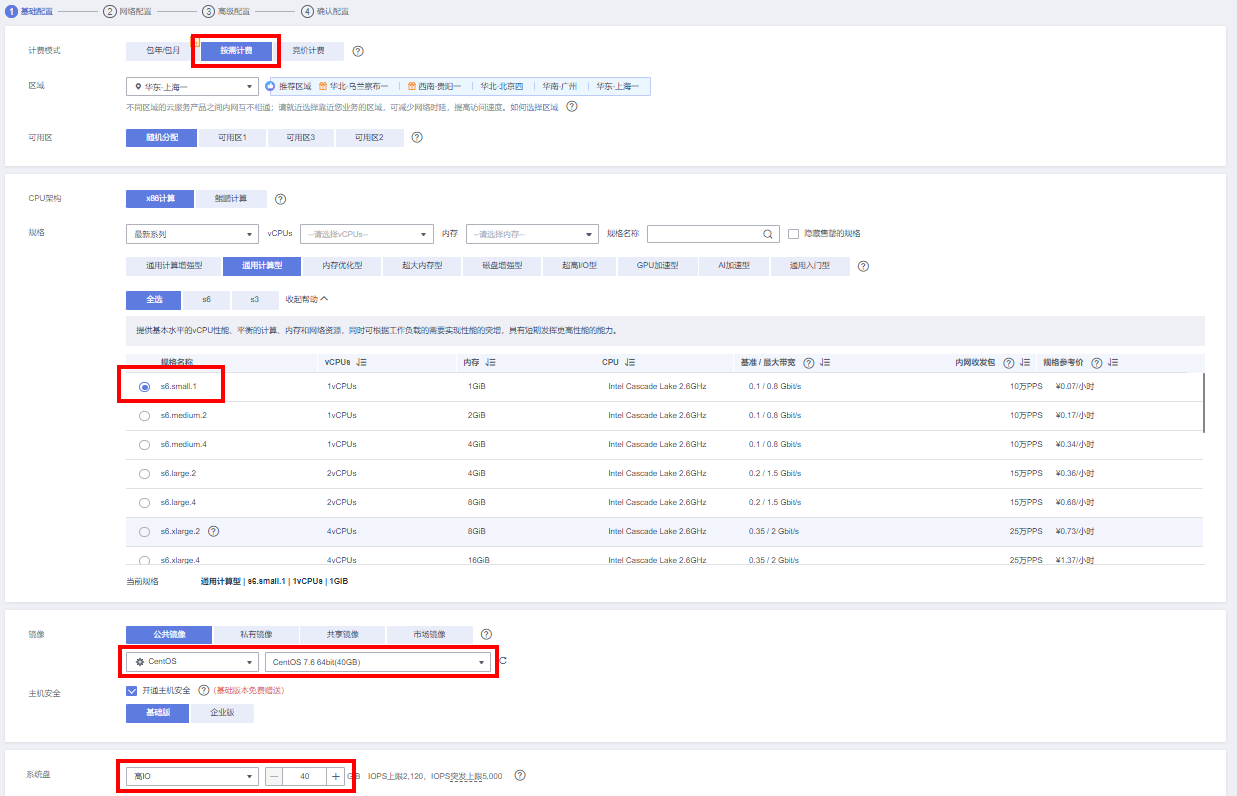Open the help icon beside 鲲鹏计算
Screen dimensions: 1237x796
click(x=280, y=199)
